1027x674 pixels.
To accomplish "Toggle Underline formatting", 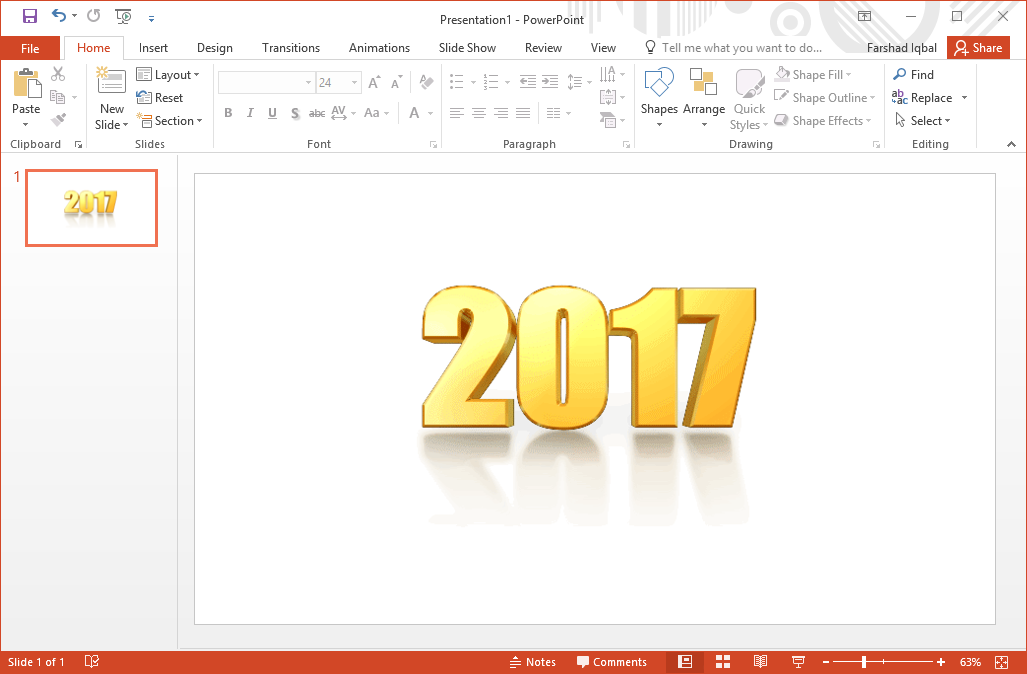I will tap(272, 113).
